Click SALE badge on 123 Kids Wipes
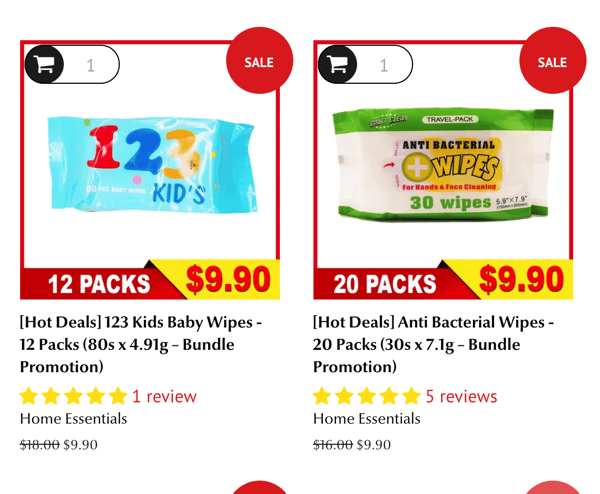The height and width of the screenshot is (494, 600). tap(259, 60)
